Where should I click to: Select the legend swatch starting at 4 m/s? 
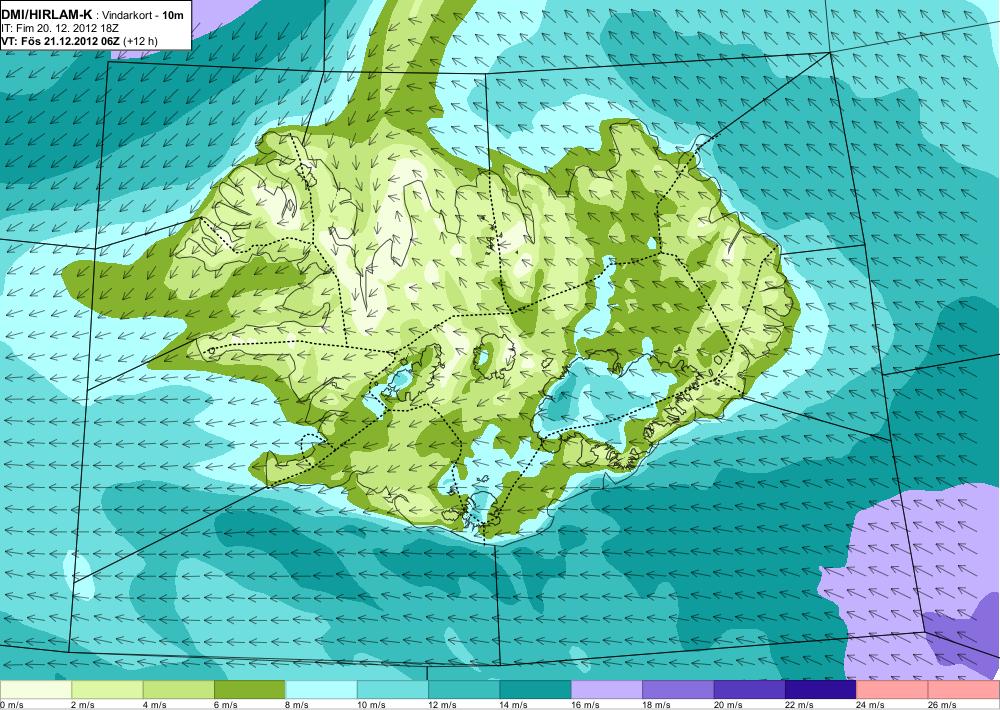[179, 690]
